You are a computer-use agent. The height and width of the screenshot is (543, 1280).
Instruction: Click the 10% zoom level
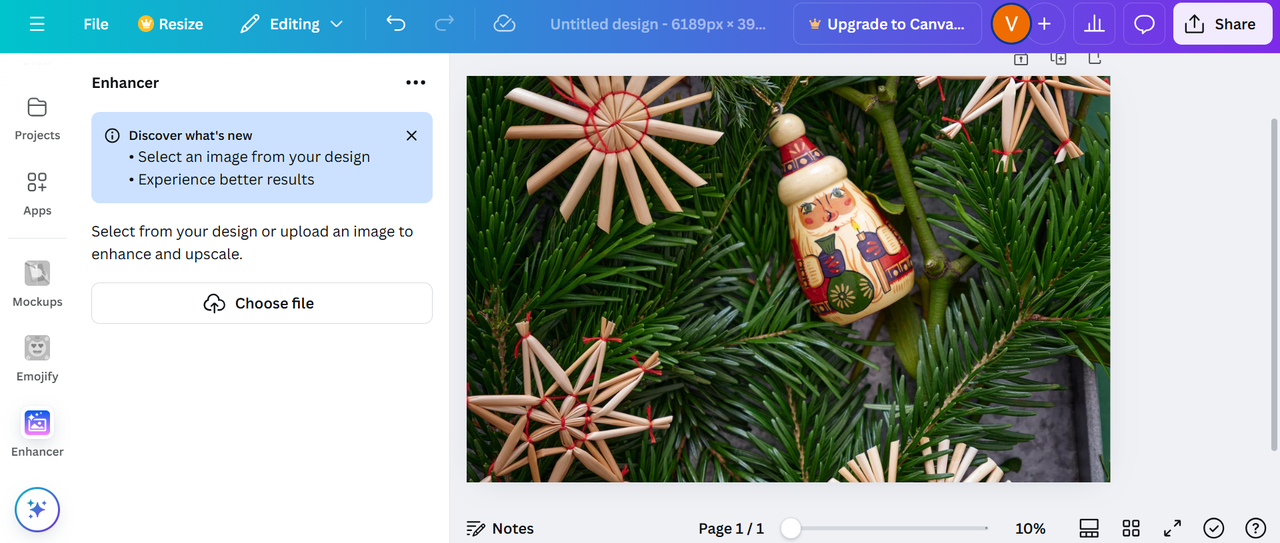[x=1030, y=528]
